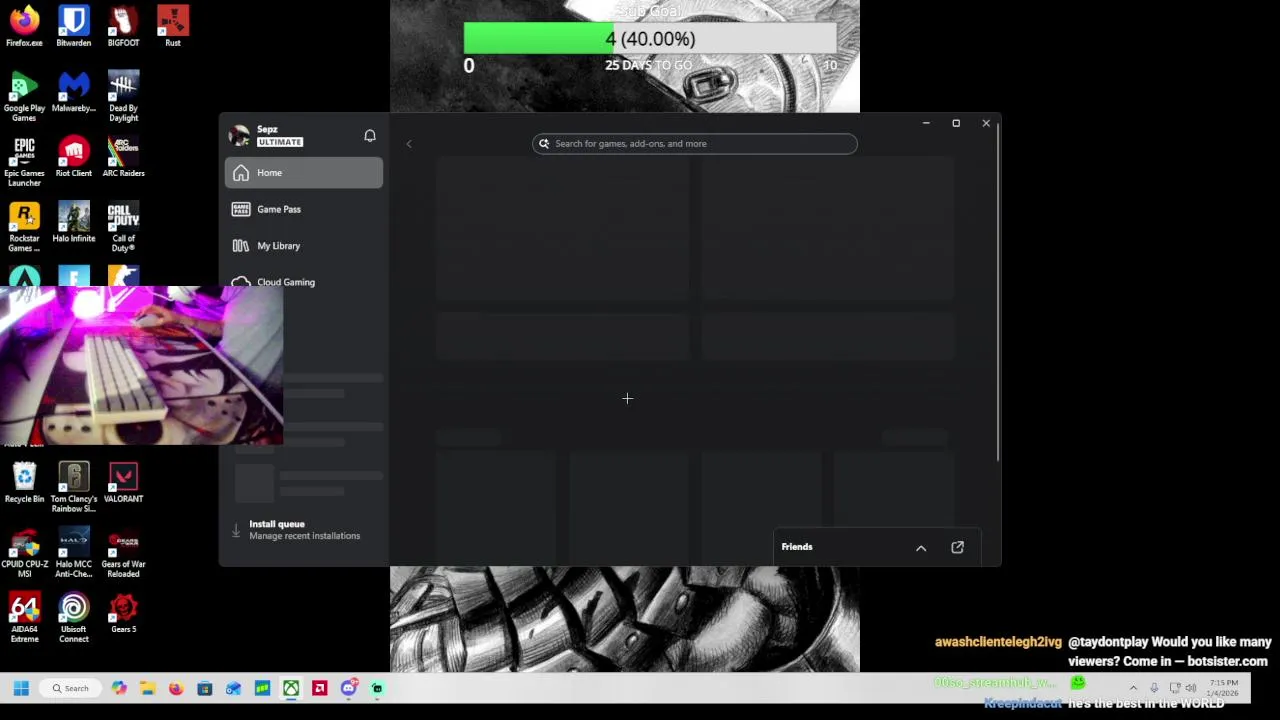Click the Bitwarden desktop icon
Viewport: 1280px width, 720px height.
click(73, 26)
